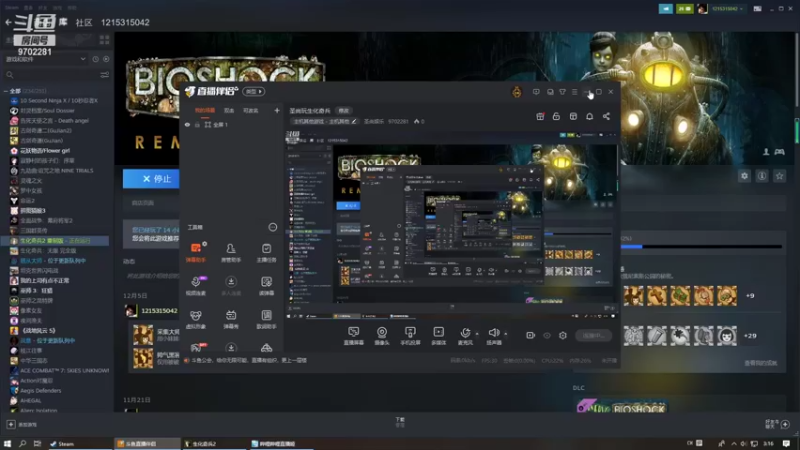The image size is (800, 450).
Task: Switch to the third scene tab
Action: tap(251, 110)
